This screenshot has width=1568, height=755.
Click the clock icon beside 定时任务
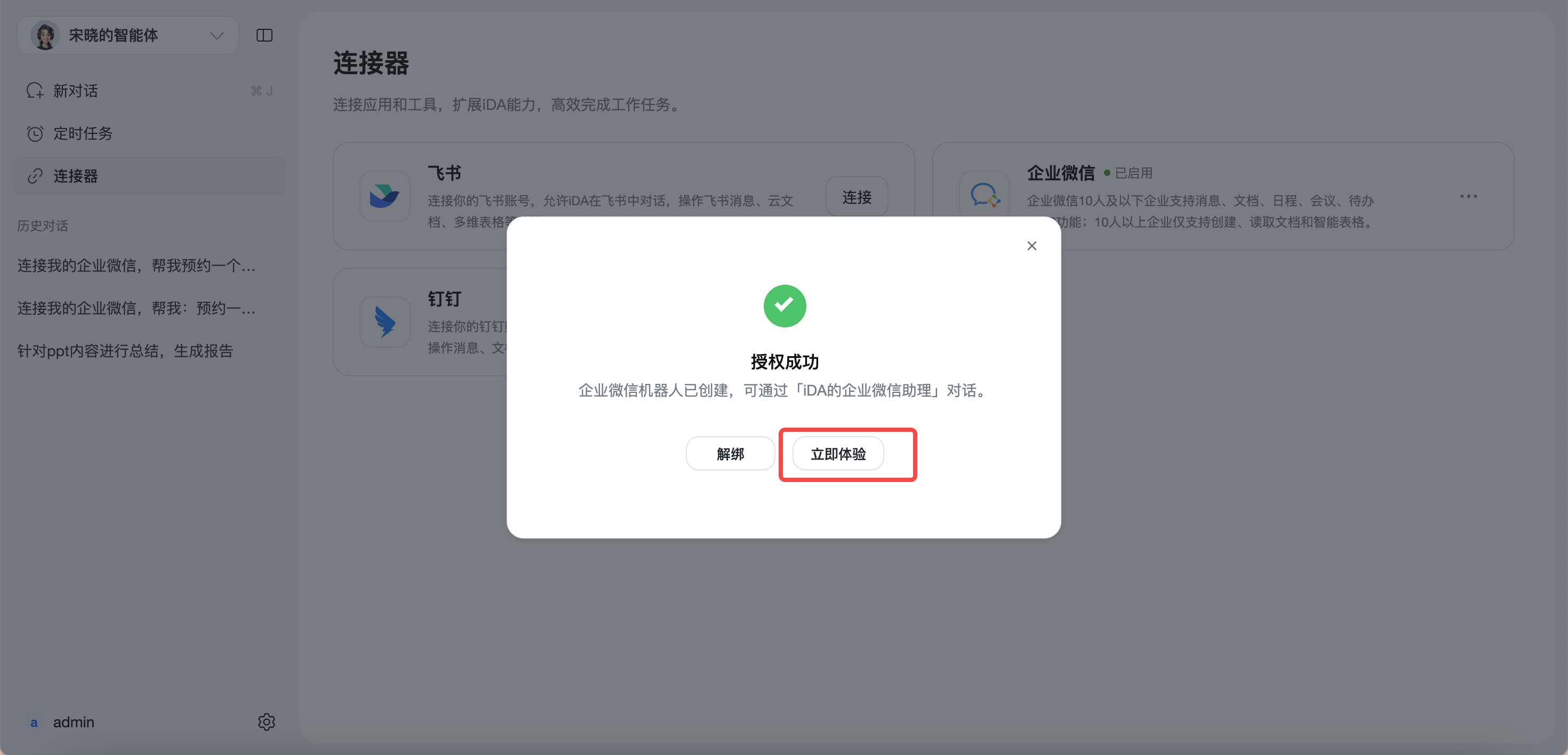(35, 133)
